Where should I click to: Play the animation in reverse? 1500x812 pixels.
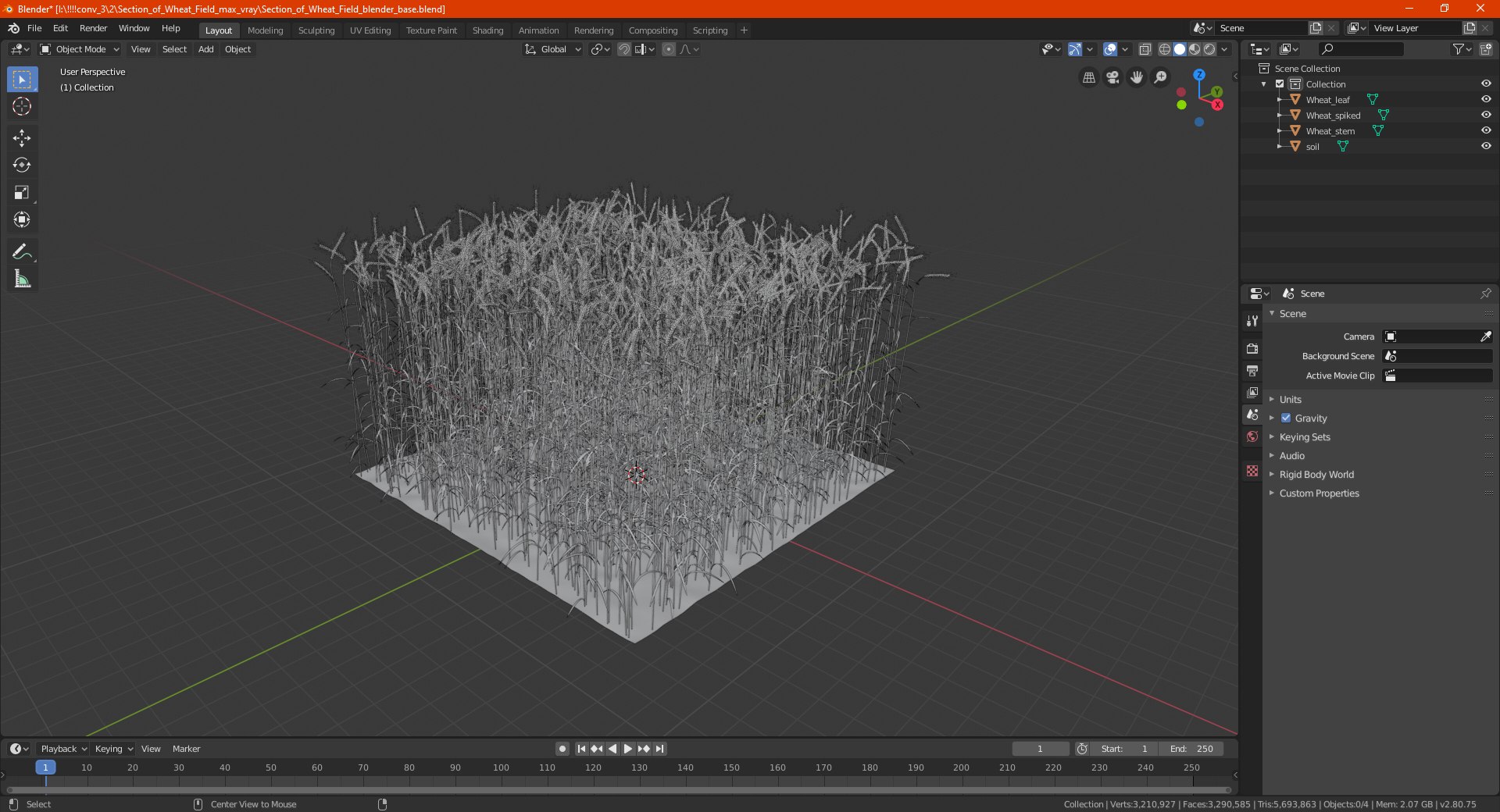coord(612,749)
